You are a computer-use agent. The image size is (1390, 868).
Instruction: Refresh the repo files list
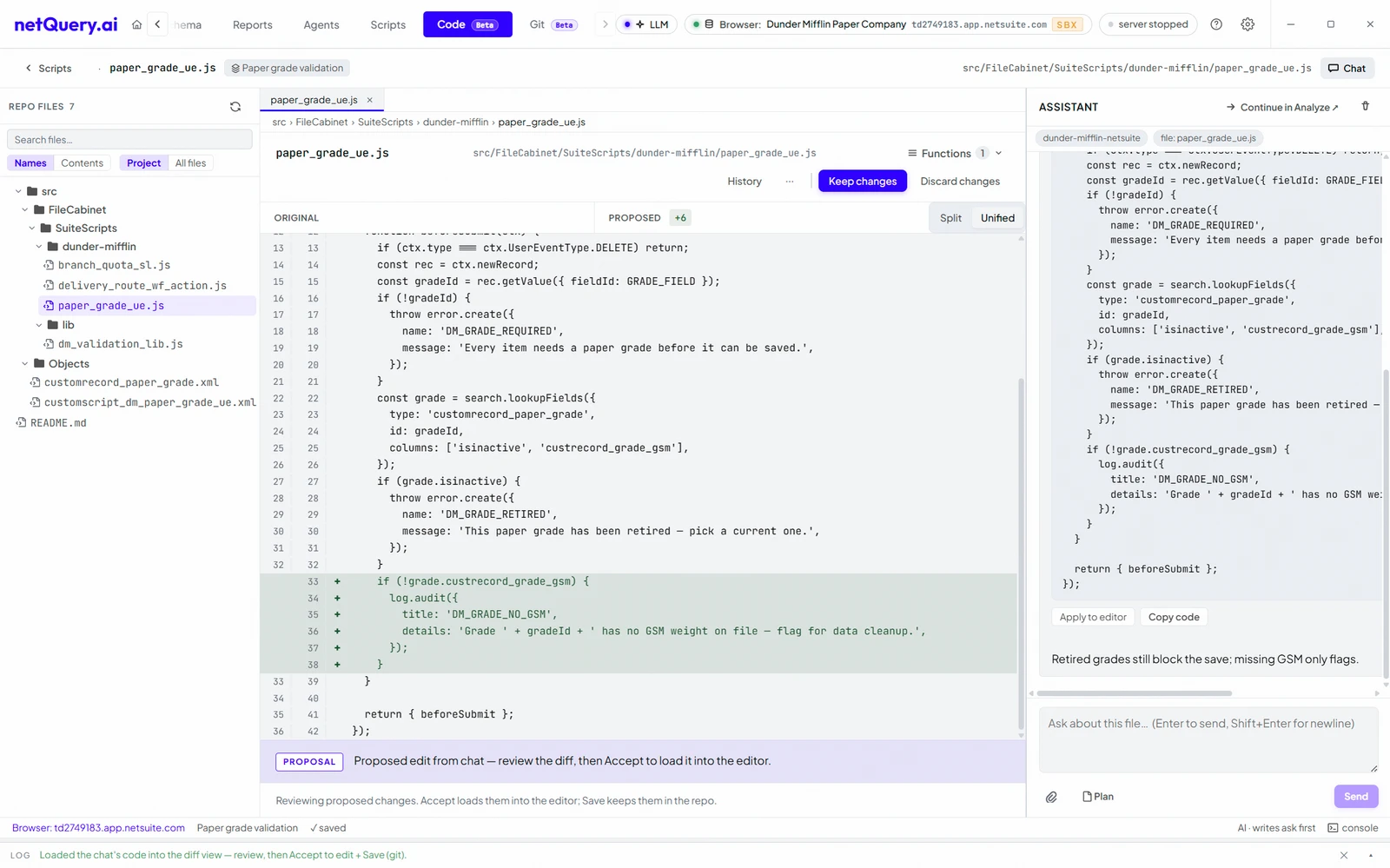(235, 107)
